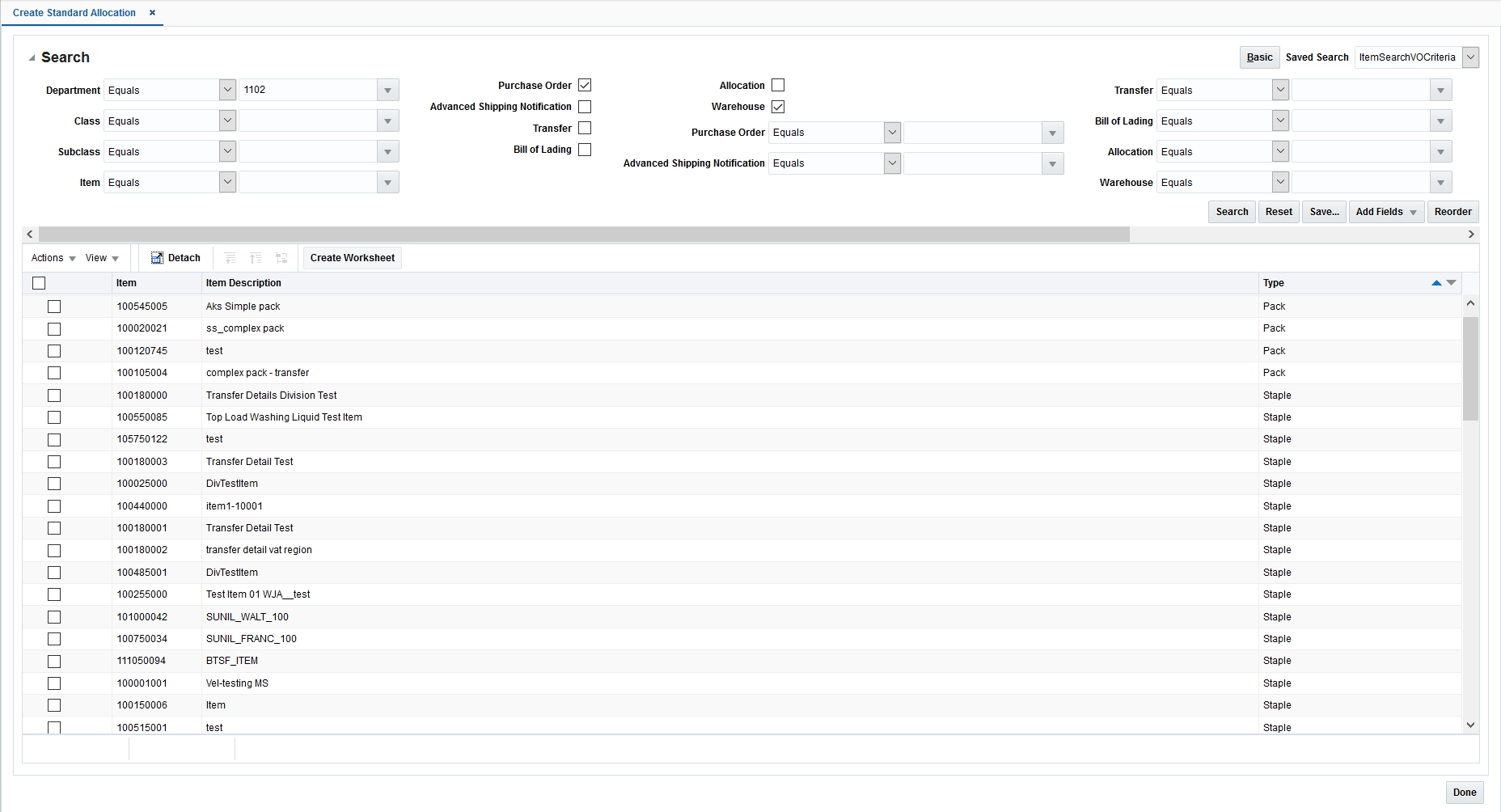Open the Department operator dropdown
Screen dimensions: 1501x812
226,90
